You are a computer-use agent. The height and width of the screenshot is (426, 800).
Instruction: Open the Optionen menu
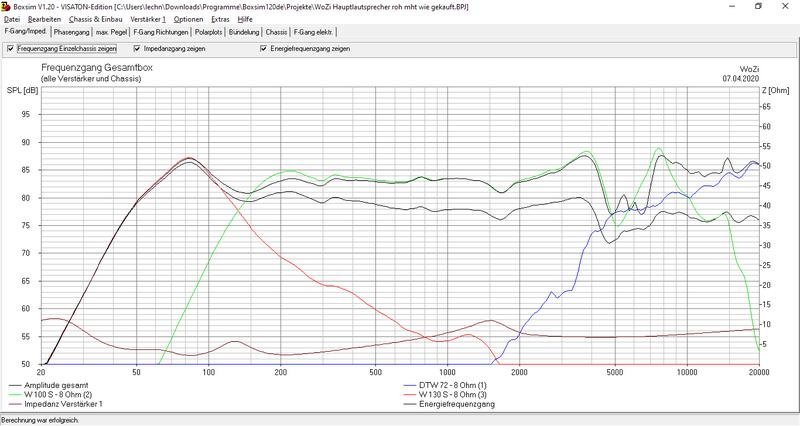pos(188,19)
